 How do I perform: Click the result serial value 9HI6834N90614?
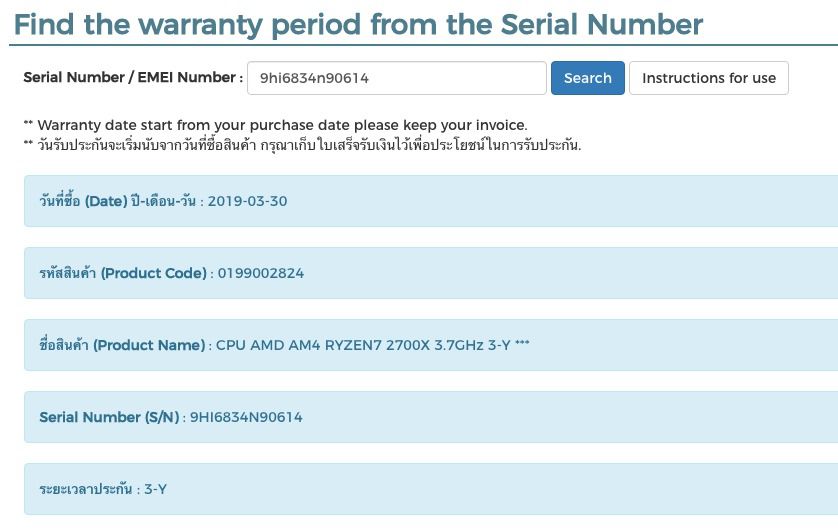coord(246,417)
